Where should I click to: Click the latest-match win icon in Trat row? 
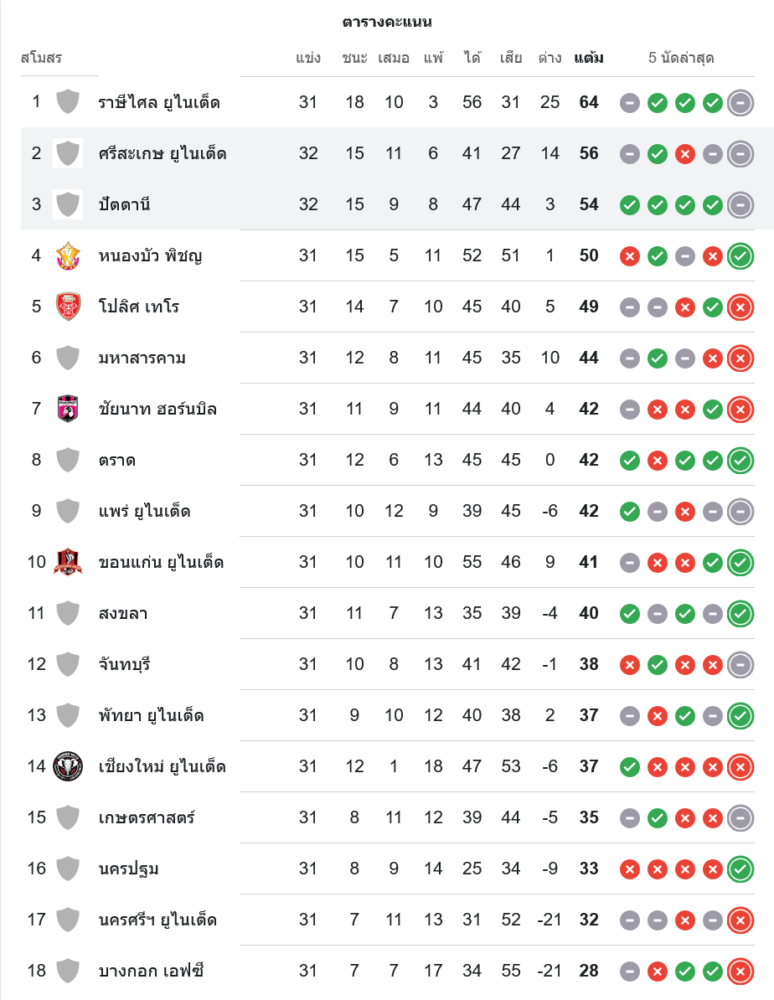(x=740, y=461)
